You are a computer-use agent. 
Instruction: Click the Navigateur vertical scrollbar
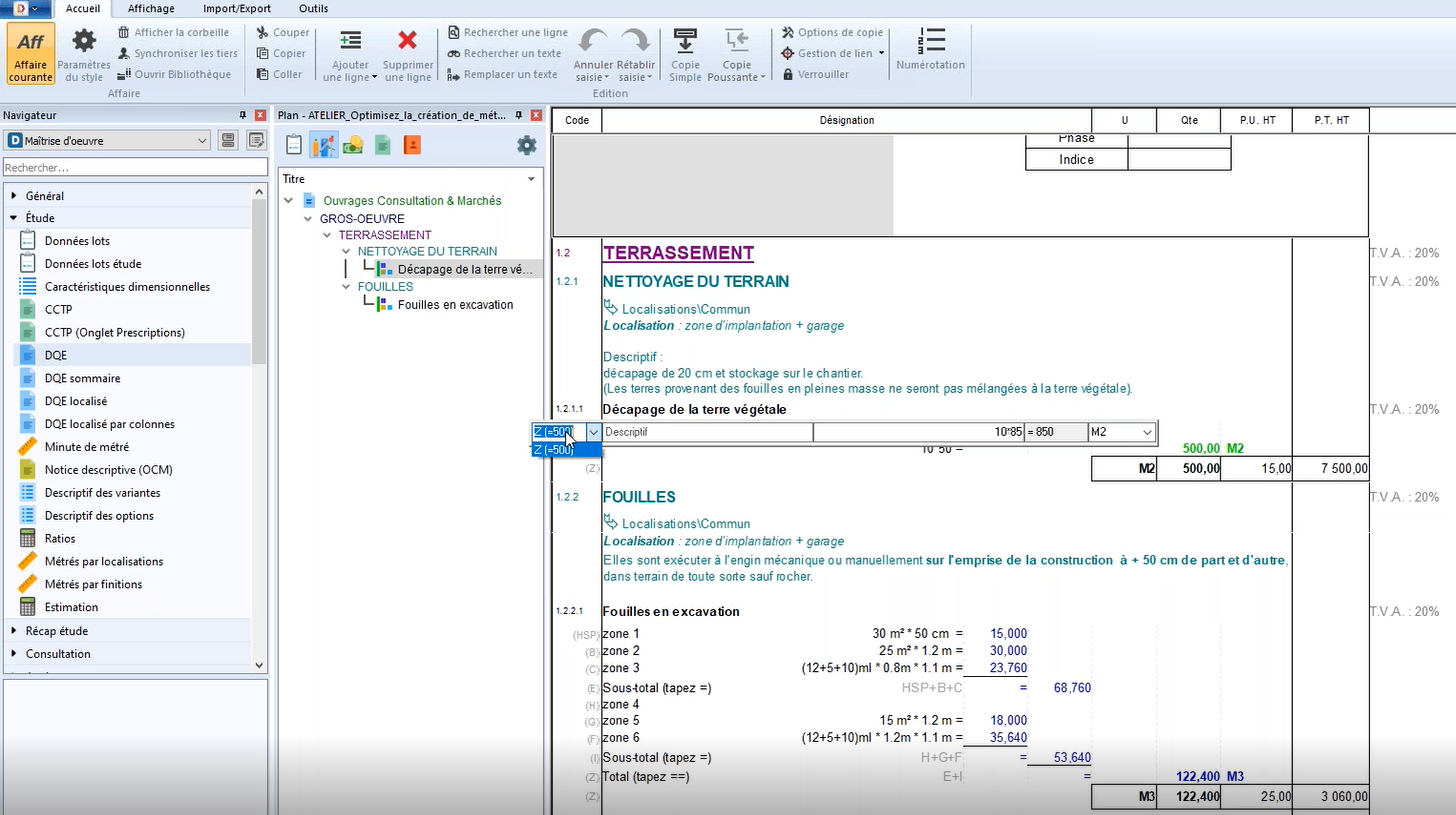(260, 428)
